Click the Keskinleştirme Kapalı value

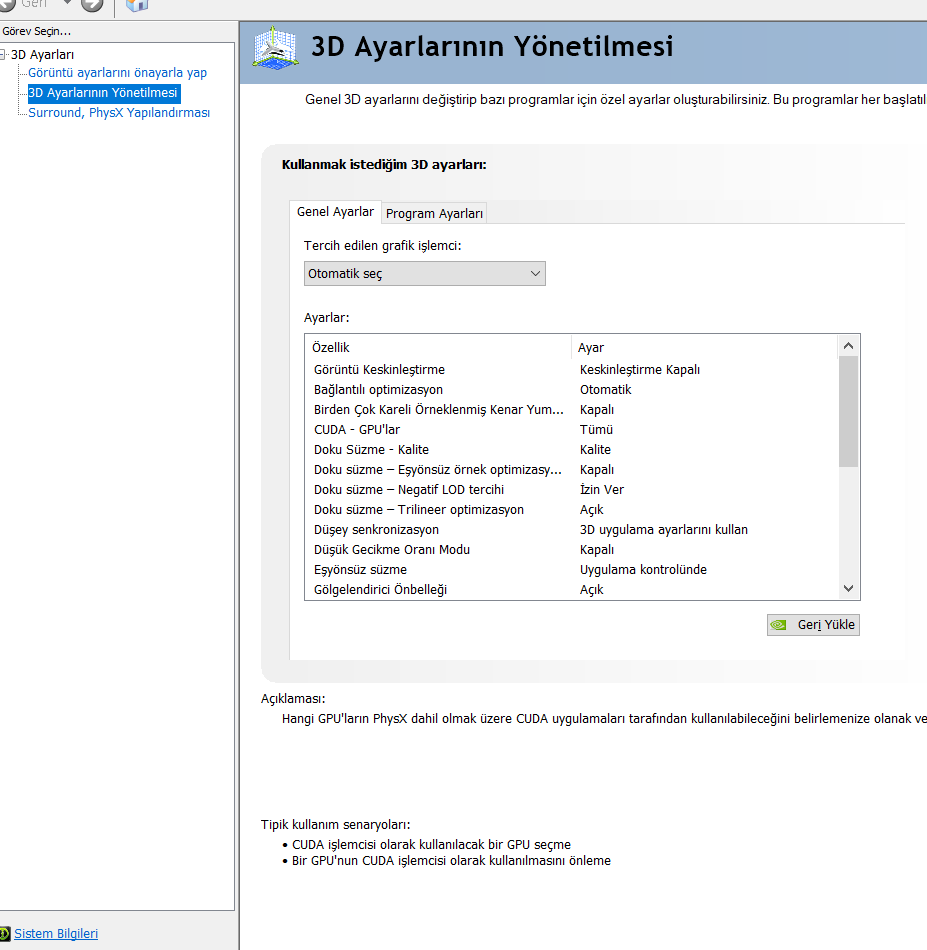click(x=640, y=370)
